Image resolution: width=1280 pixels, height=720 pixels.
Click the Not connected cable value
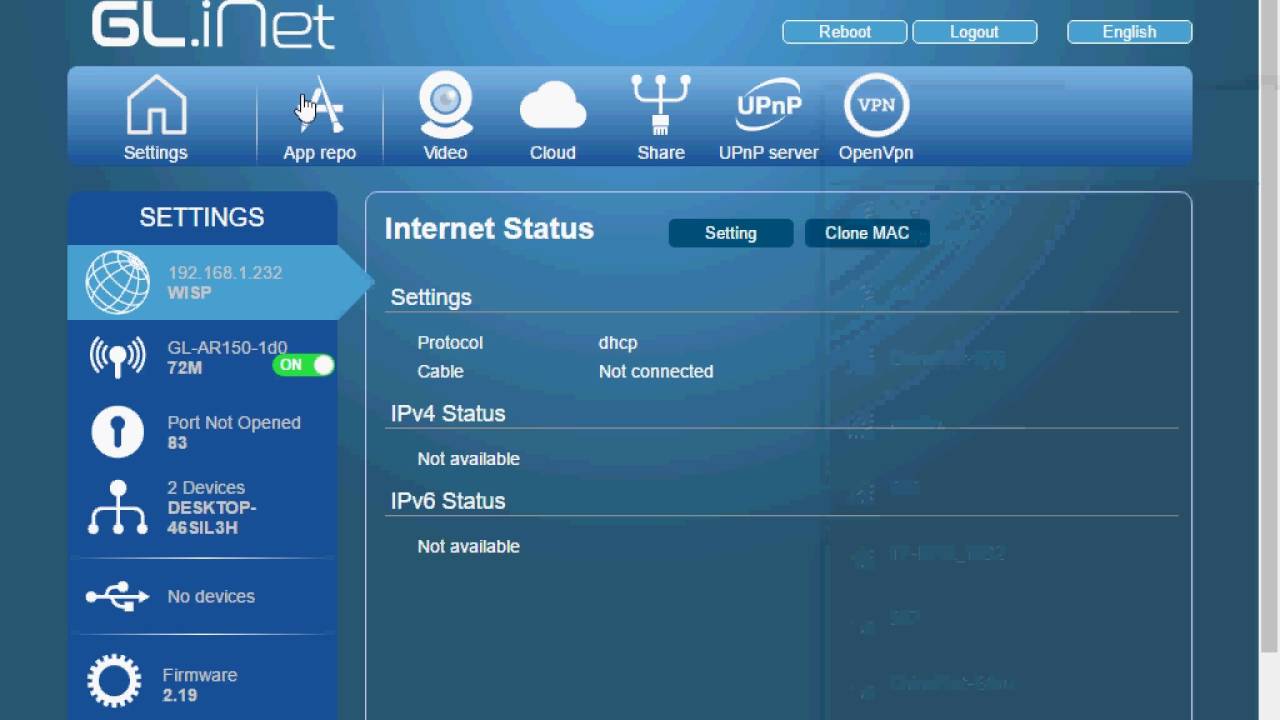656,371
